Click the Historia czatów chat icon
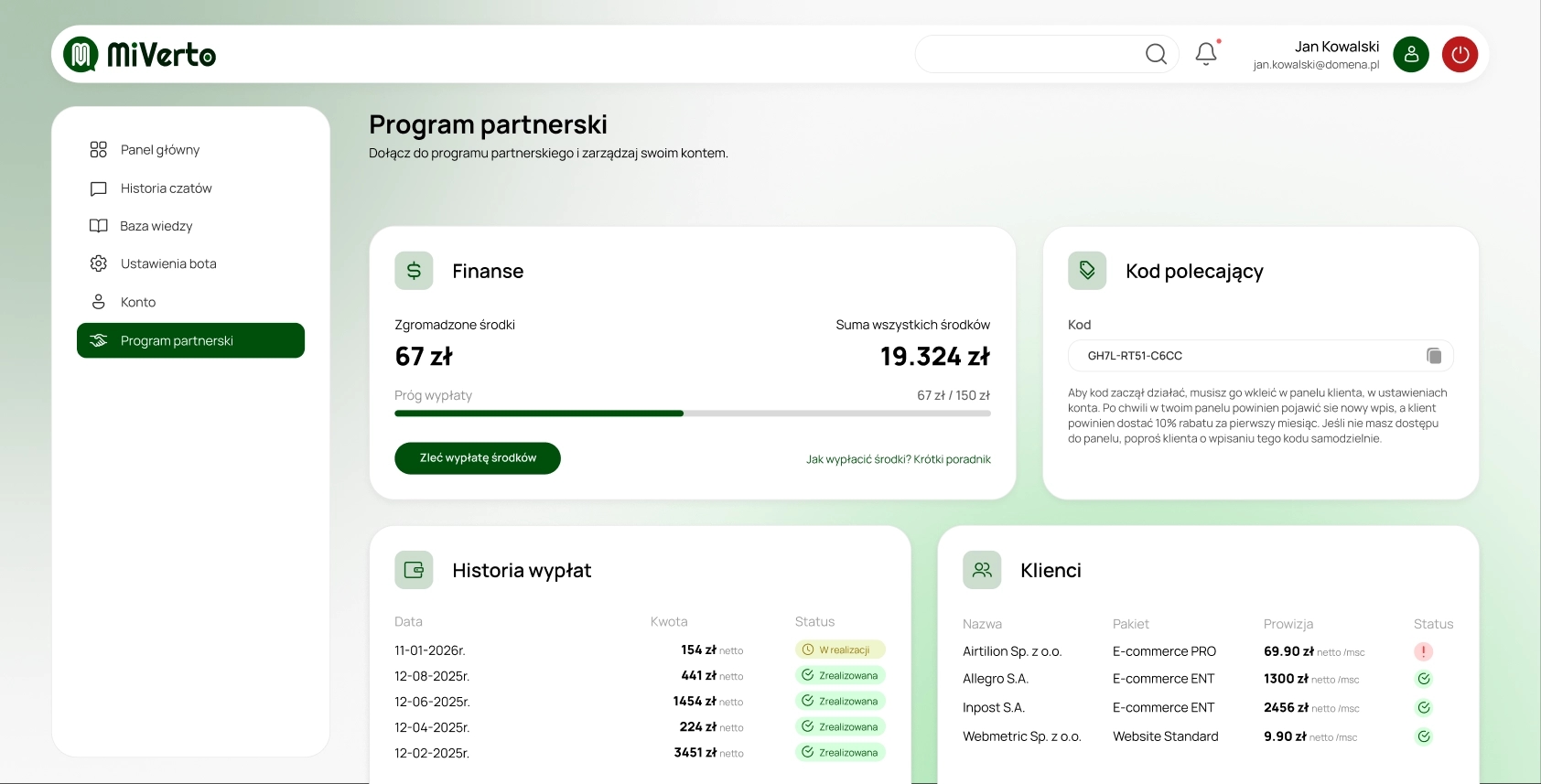1541x784 pixels. coord(99,188)
